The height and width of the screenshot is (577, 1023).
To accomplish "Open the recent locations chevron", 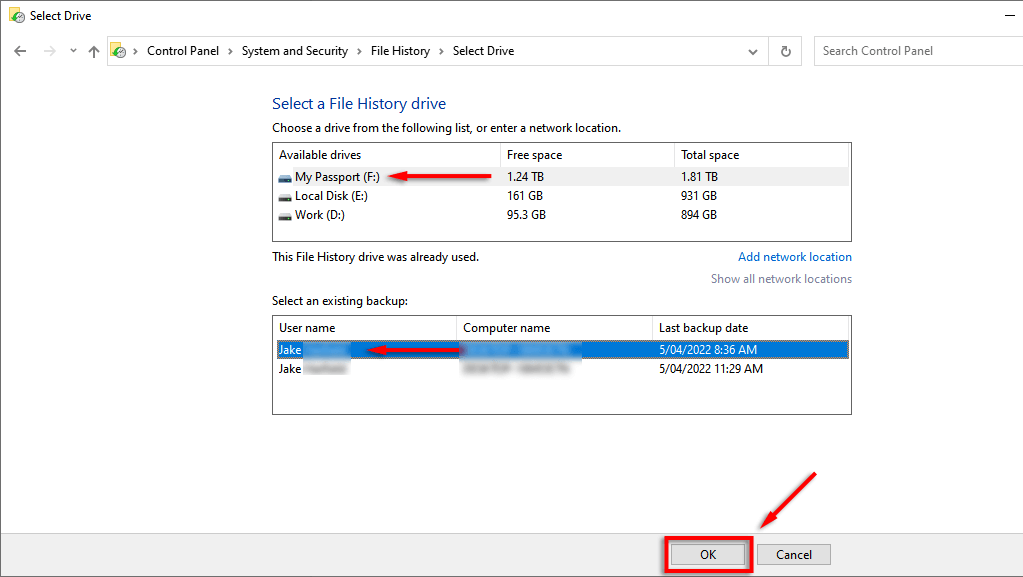I will pos(73,51).
